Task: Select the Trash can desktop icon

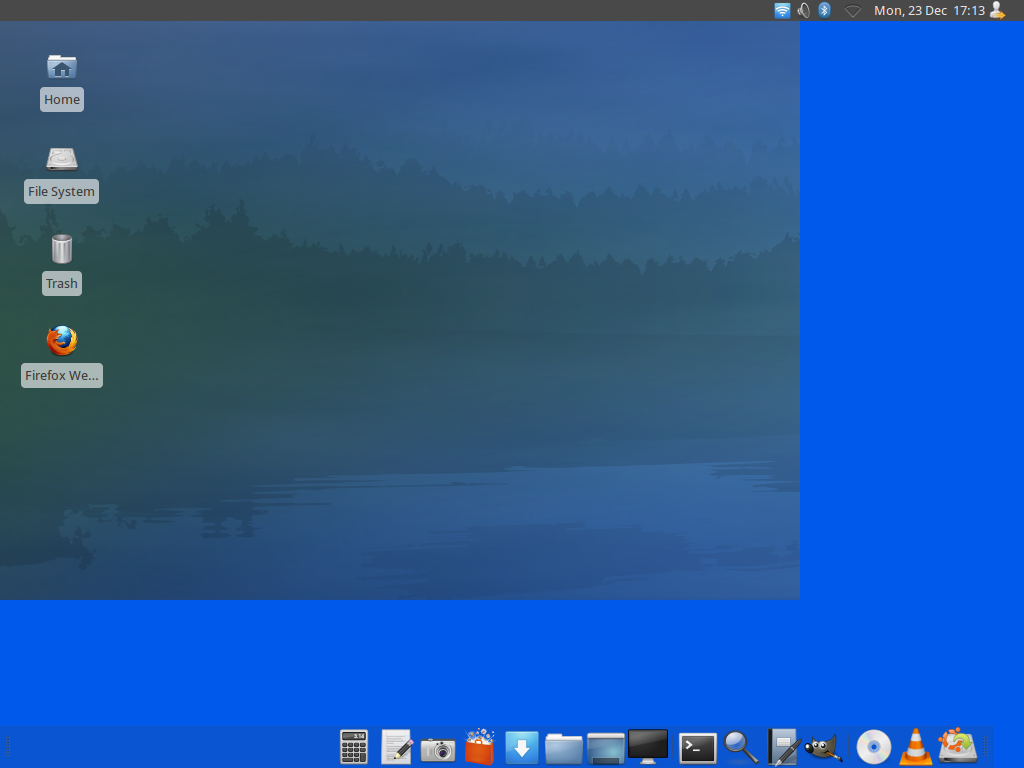Action: pyautogui.click(x=62, y=249)
